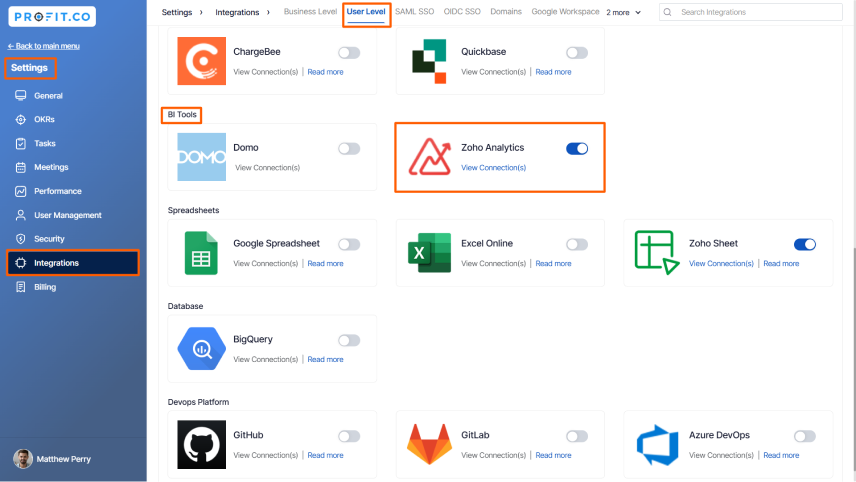Click the Quickbase logo

(429, 61)
